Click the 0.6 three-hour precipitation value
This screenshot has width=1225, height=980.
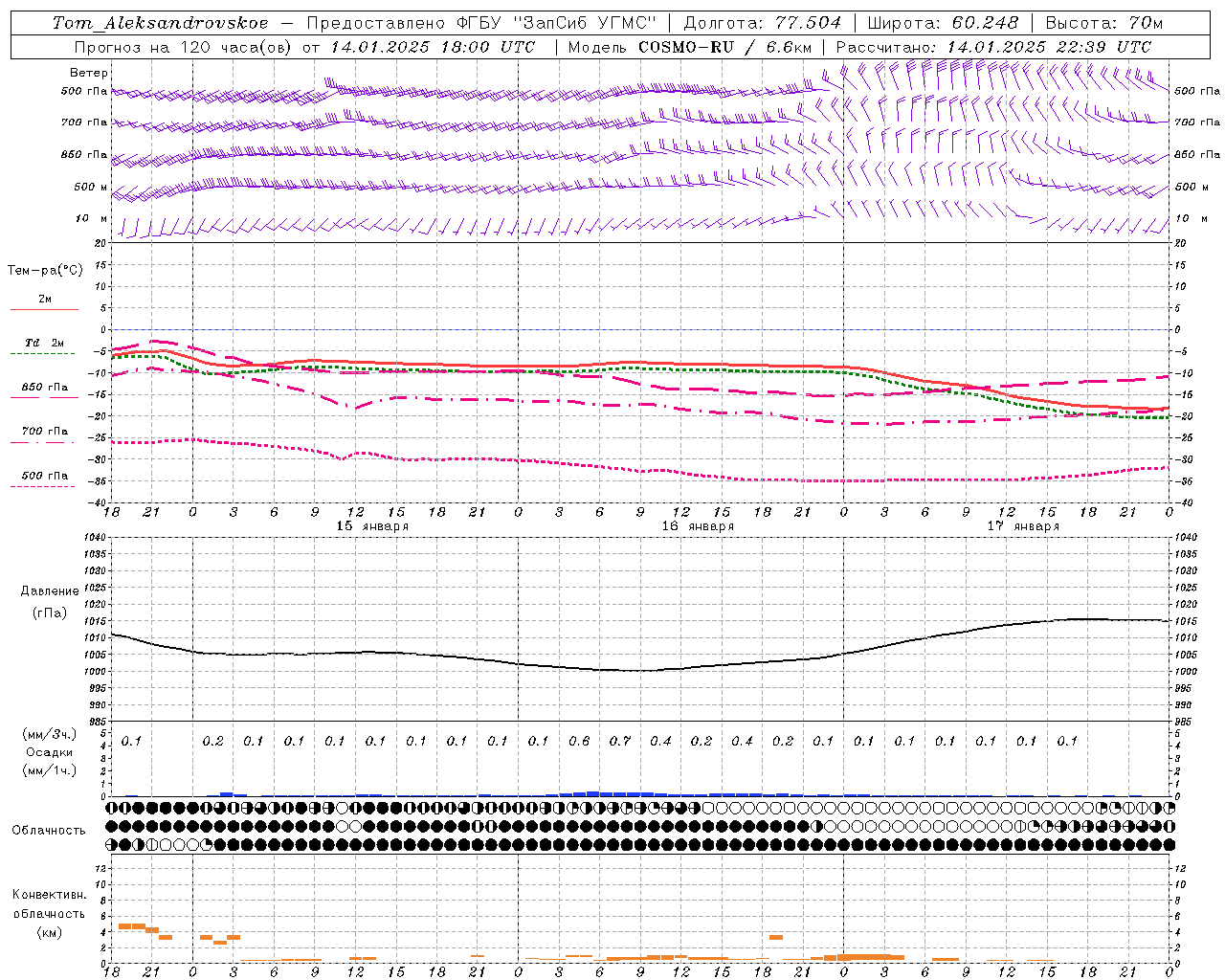coord(579,742)
